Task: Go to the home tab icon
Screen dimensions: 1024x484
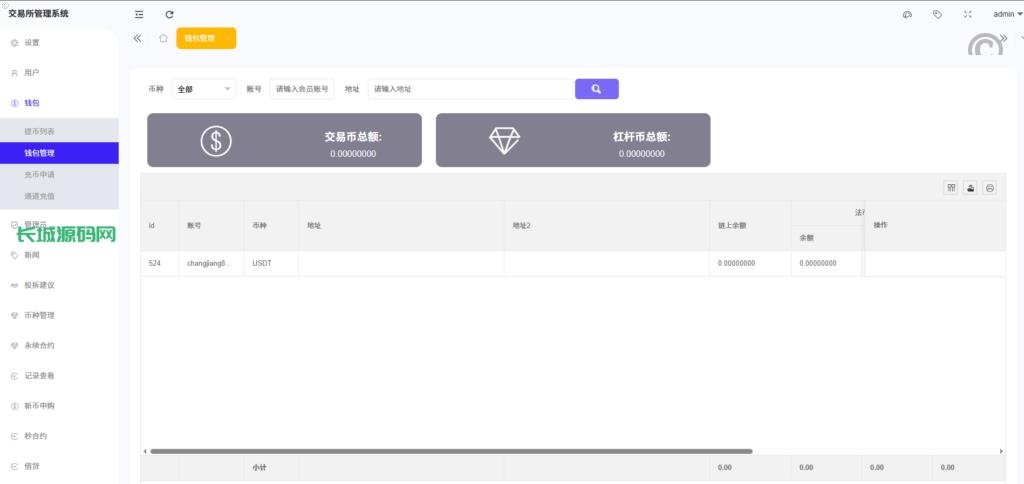Action: pyautogui.click(x=163, y=38)
